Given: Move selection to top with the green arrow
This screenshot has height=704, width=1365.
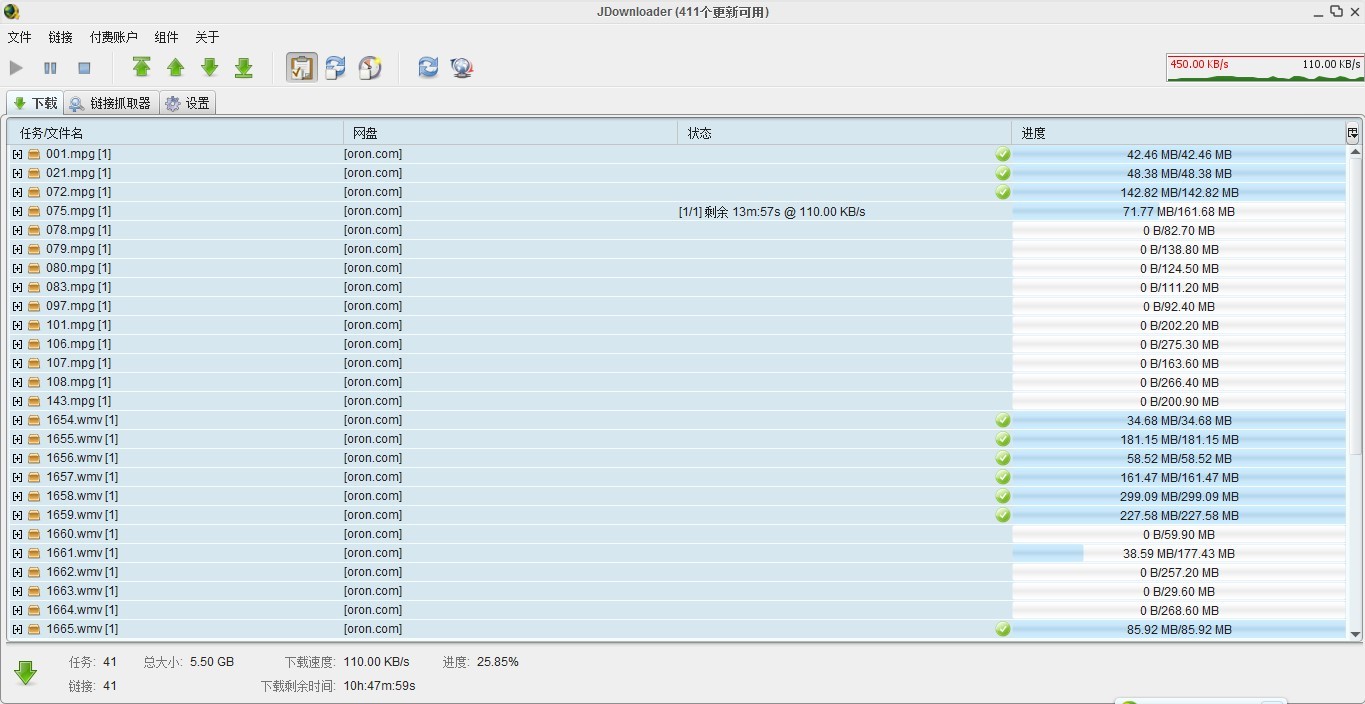Looking at the screenshot, I should (142, 68).
